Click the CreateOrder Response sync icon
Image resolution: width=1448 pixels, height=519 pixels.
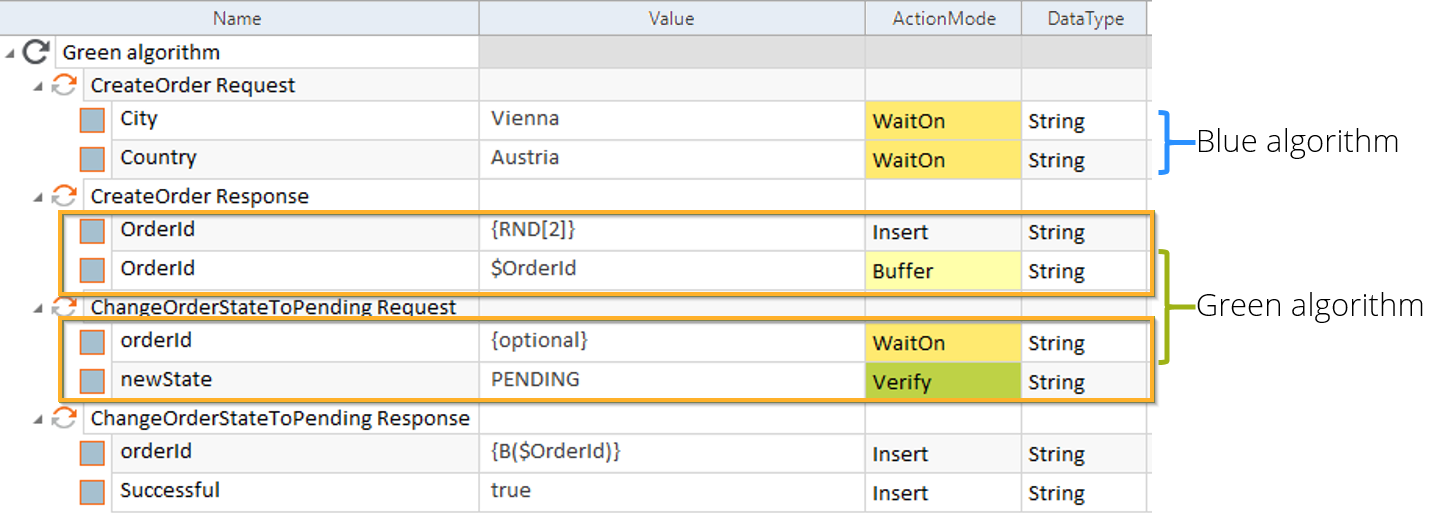point(64,196)
